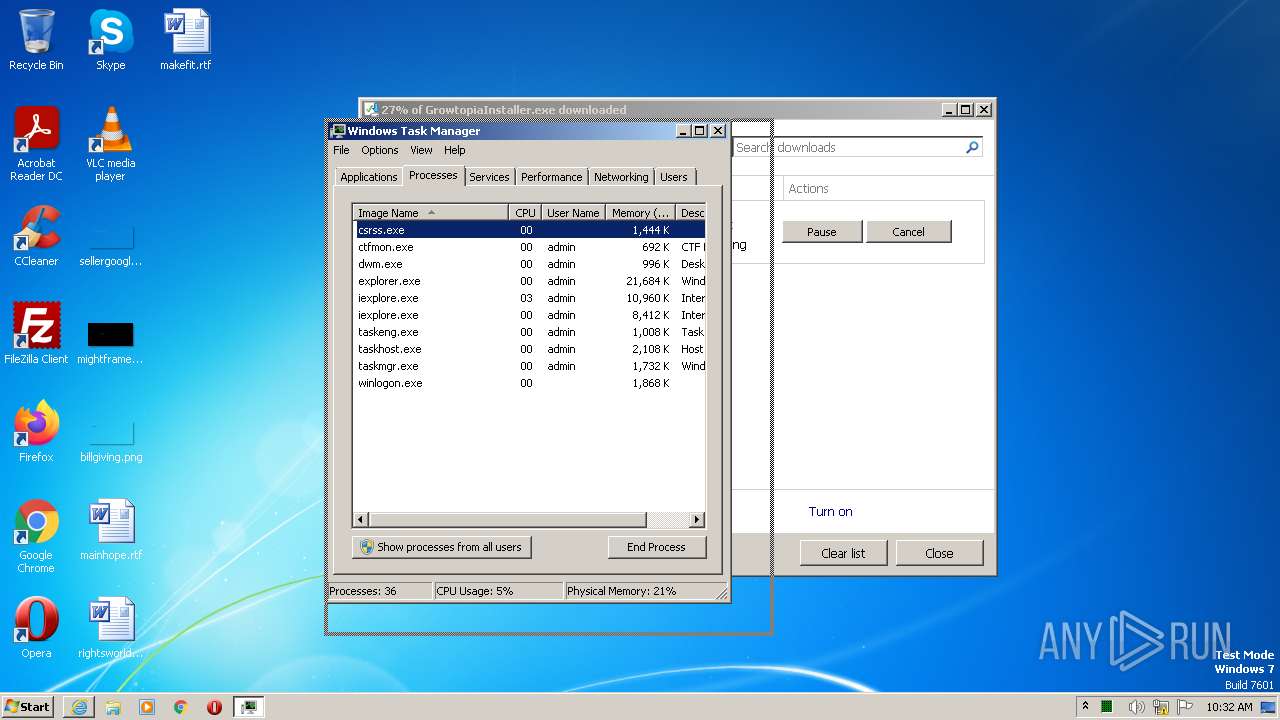Select iexplore.exe using 10,960 K memory

(529, 298)
